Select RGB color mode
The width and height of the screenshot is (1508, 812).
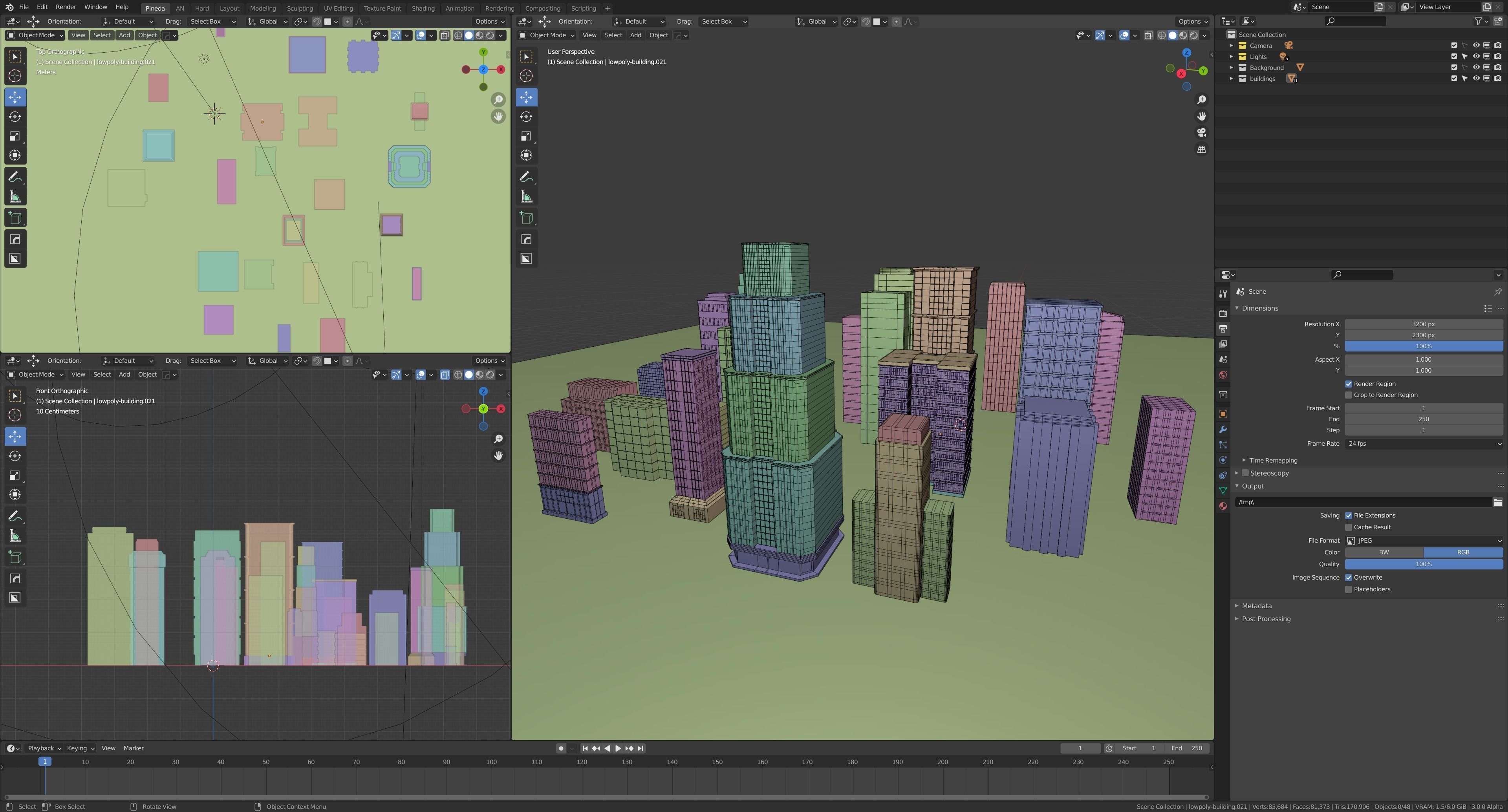[x=1464, y=552]
